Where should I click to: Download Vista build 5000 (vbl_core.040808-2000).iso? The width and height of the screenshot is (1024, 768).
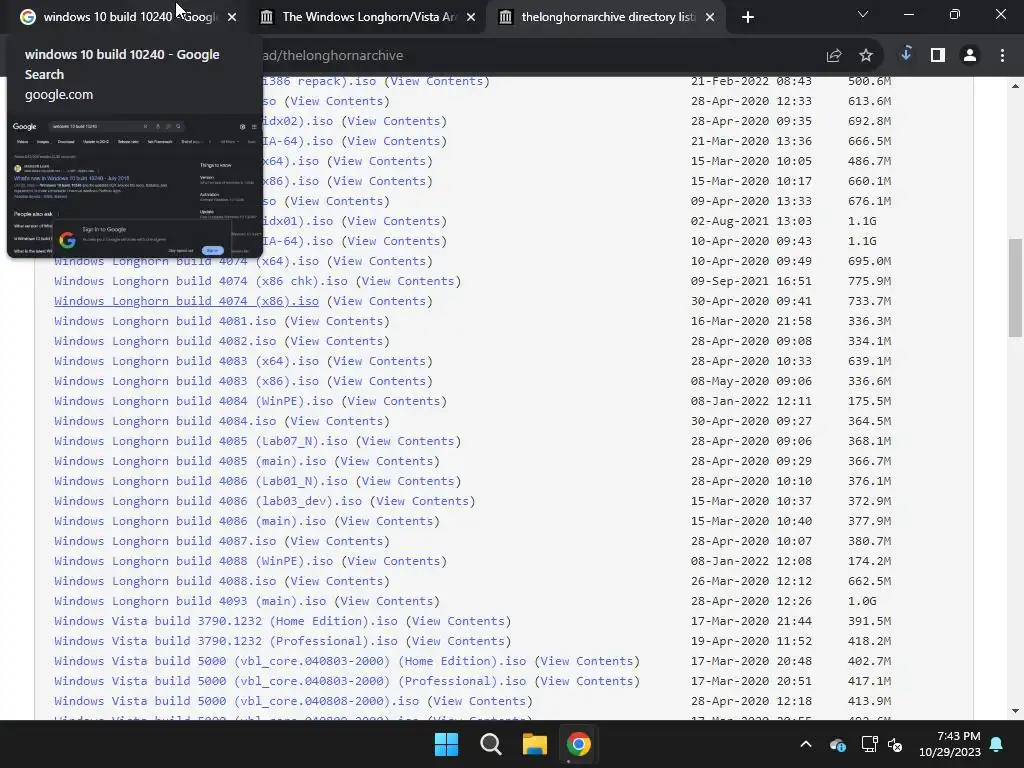[x=236, y=701]
